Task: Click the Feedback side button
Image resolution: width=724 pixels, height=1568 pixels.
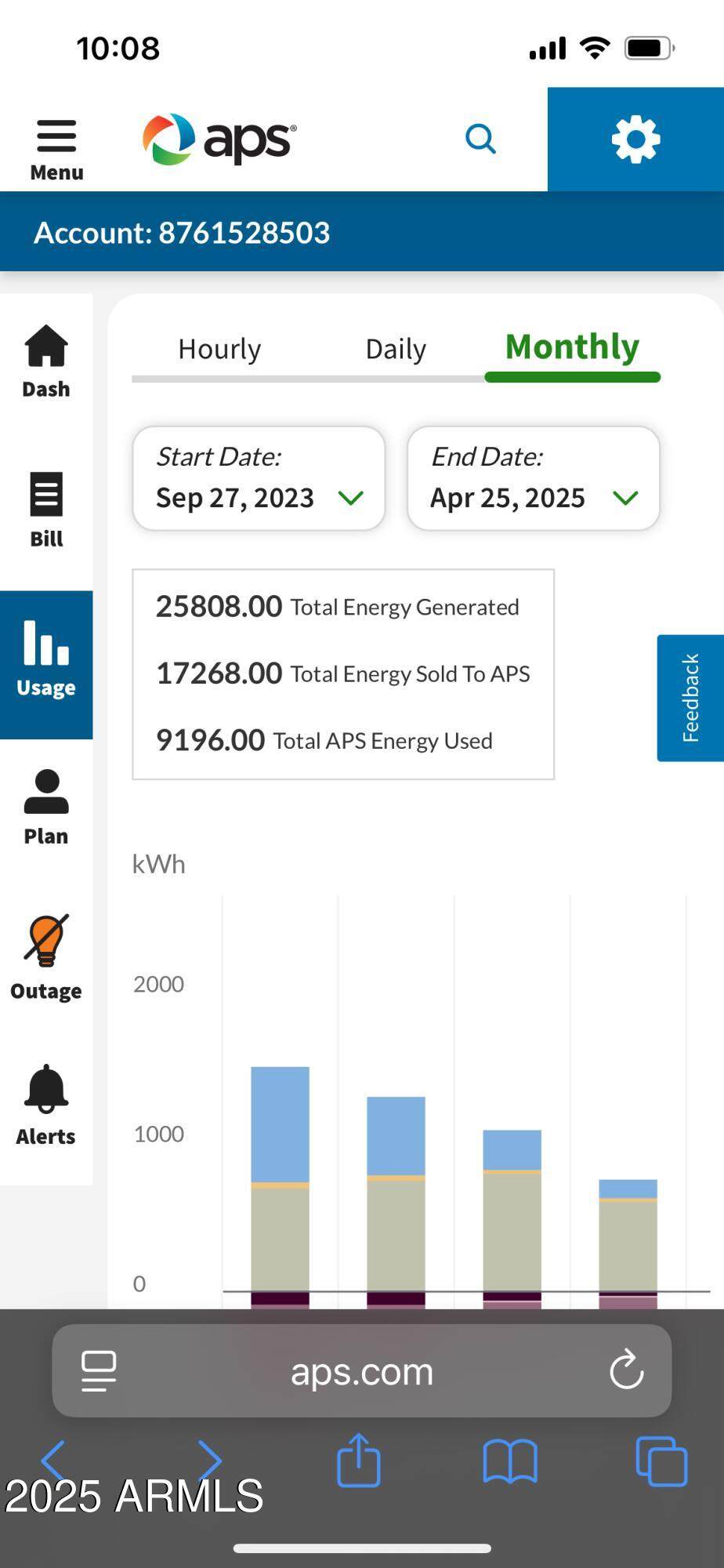Action: (690, 698)
